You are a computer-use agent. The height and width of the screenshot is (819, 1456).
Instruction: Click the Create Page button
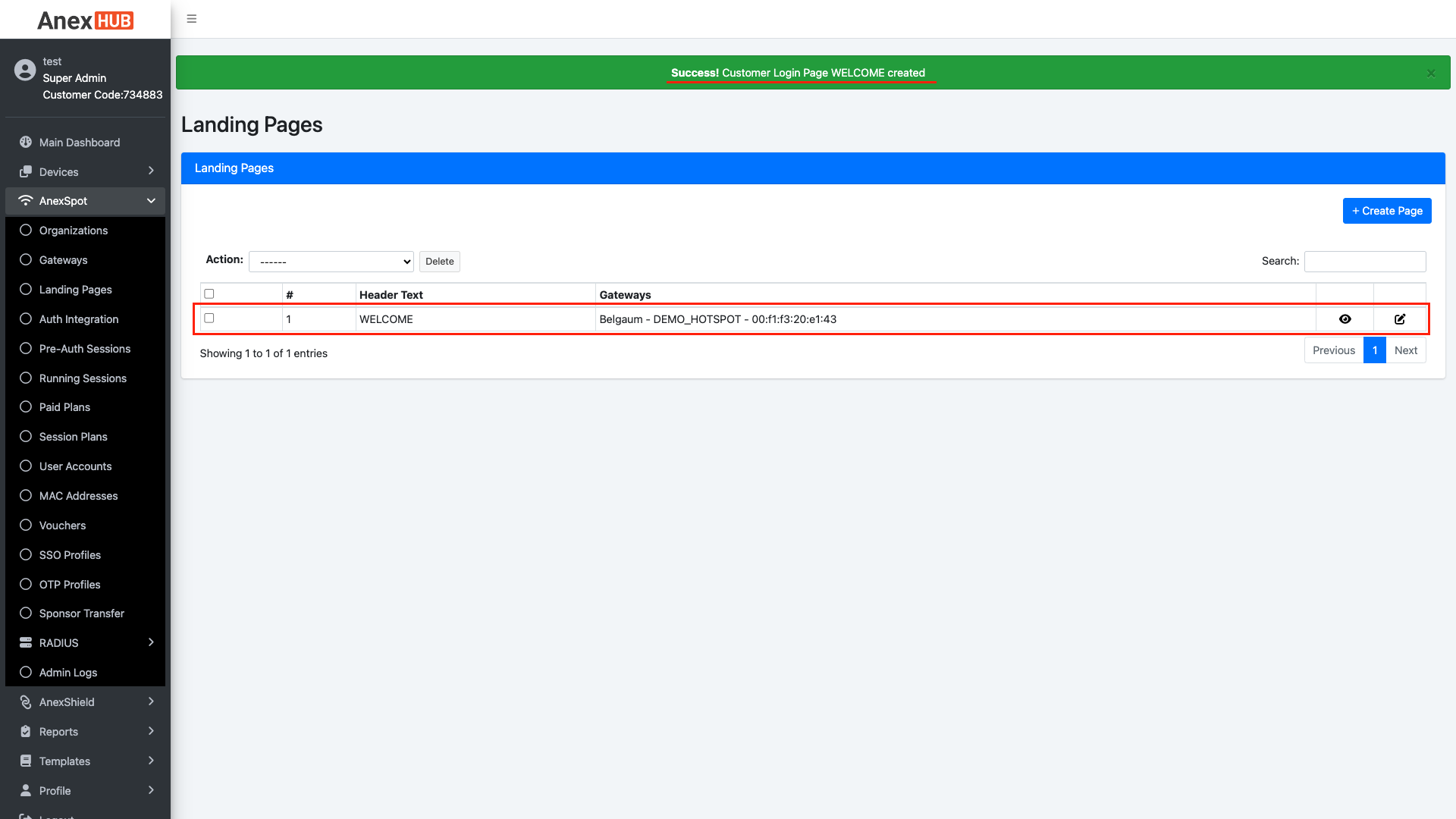click(1386, 210)
